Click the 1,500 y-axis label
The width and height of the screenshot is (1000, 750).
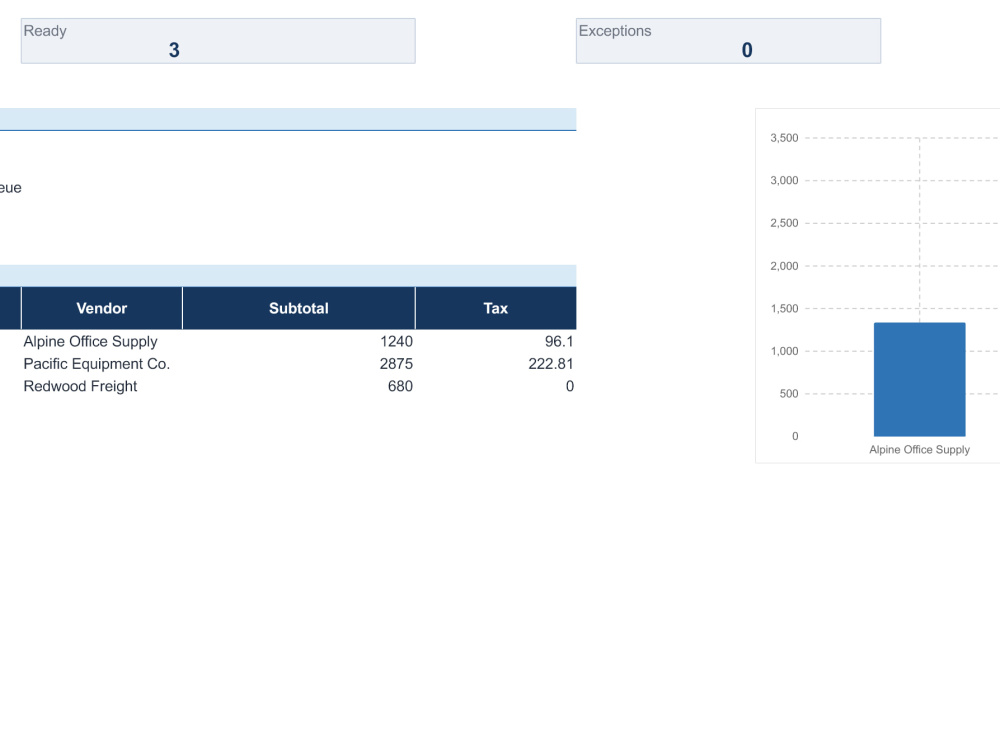point(784,309)
